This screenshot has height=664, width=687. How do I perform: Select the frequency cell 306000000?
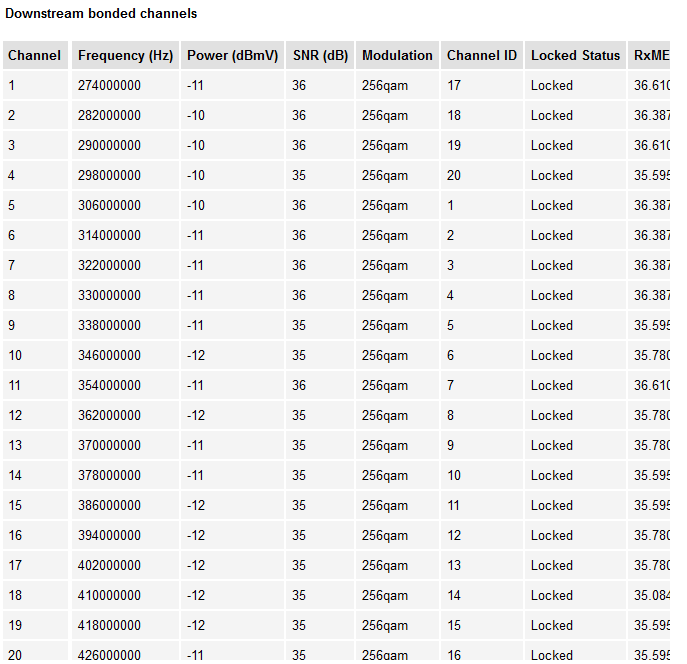click(x=109, y=206)
